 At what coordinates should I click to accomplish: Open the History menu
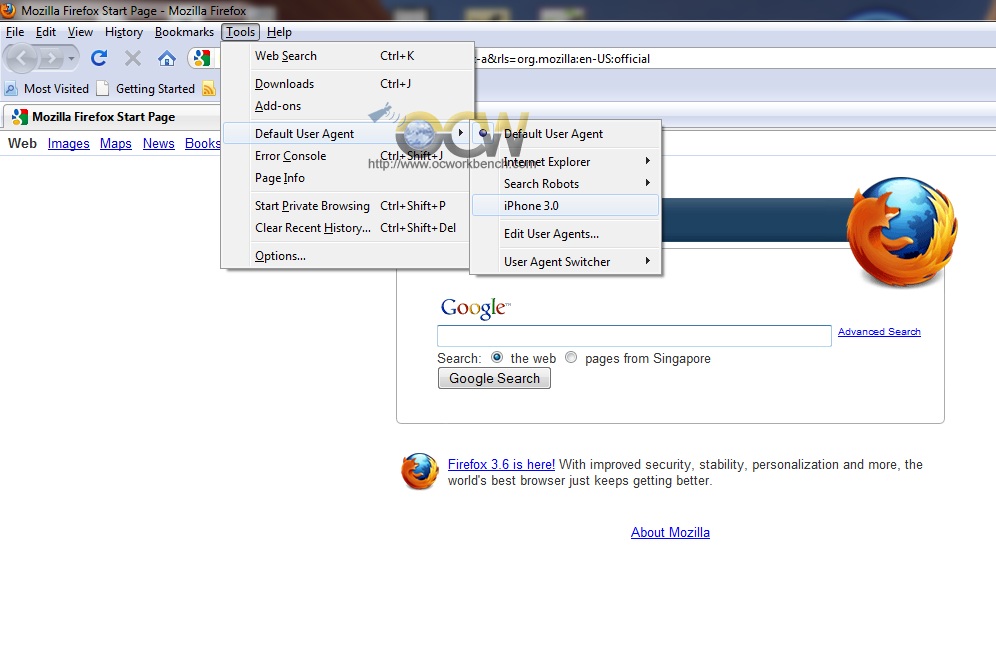tap(124, 32)
